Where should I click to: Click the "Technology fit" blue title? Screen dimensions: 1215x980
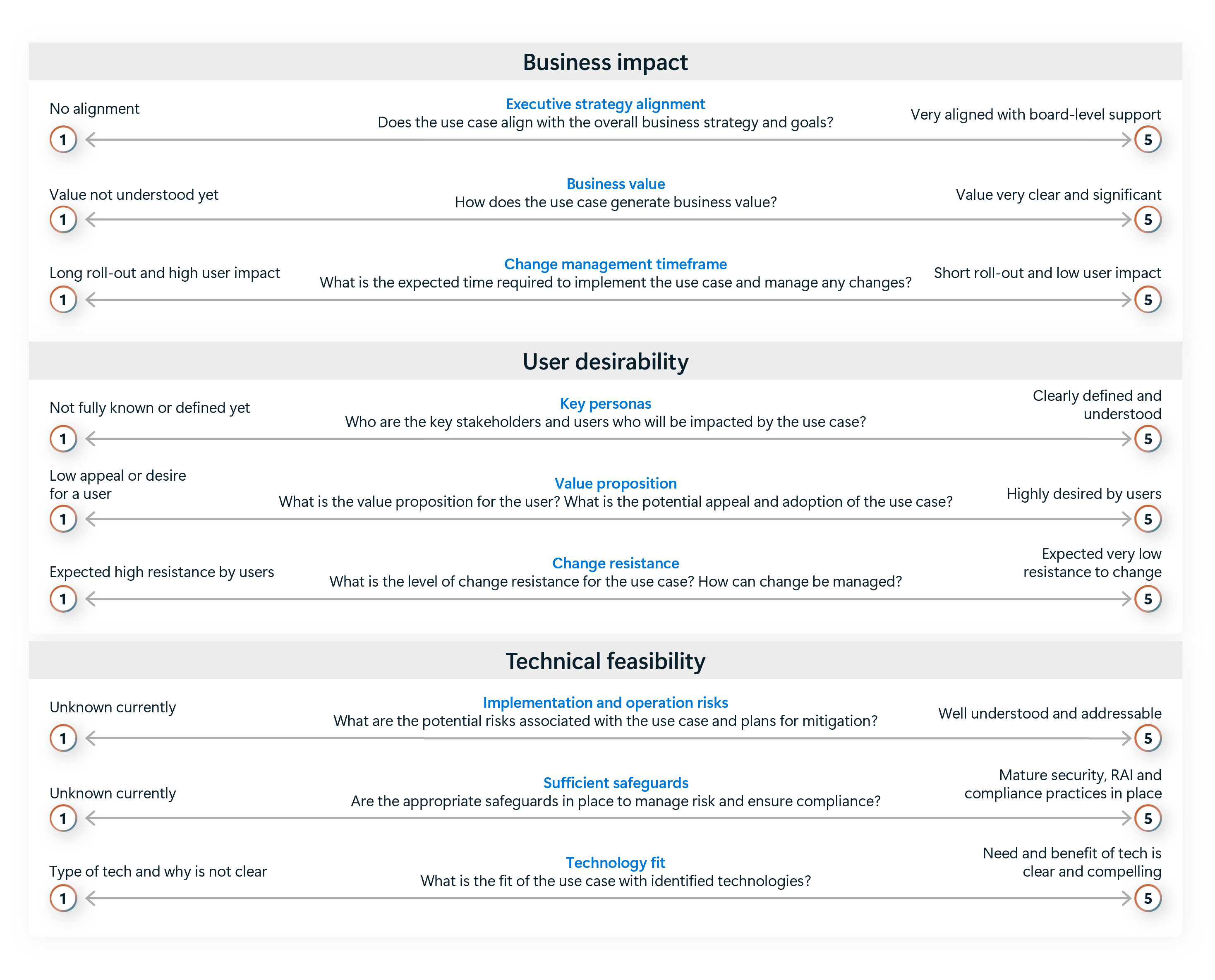click(x=616, y=863)
